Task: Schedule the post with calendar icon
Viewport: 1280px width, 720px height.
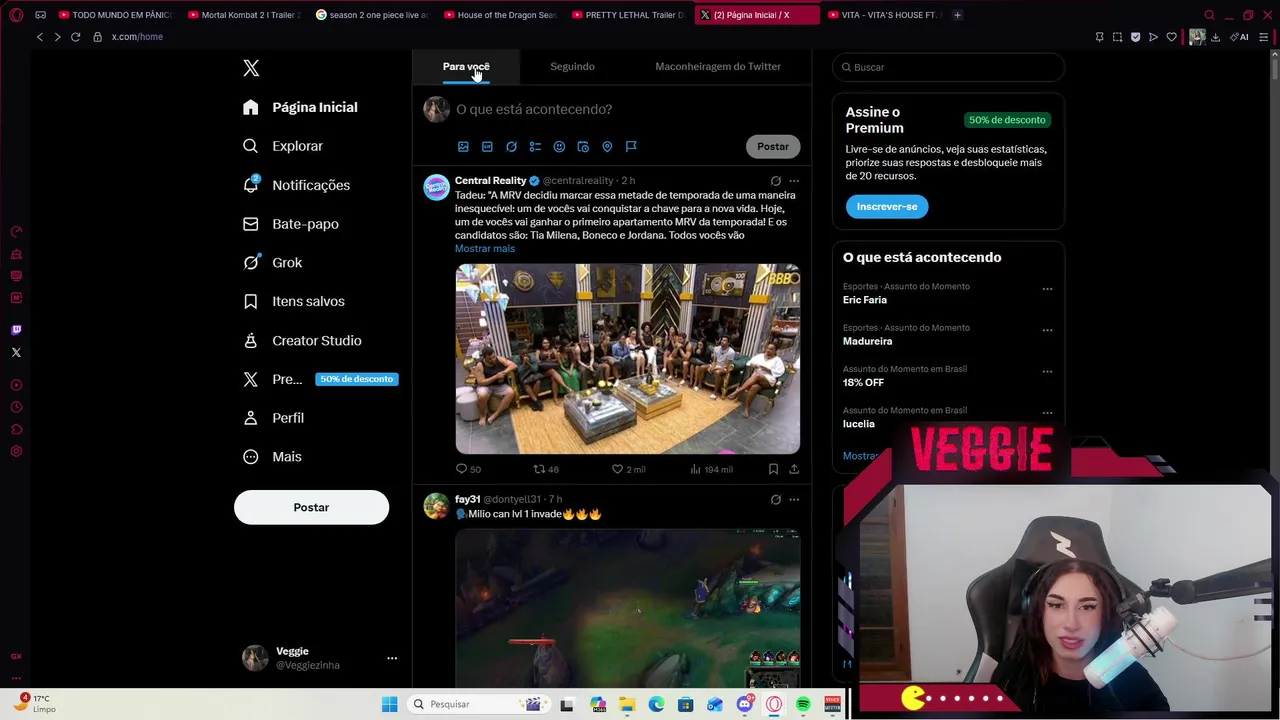Action: pyautogui.click(x=583, y=146)
